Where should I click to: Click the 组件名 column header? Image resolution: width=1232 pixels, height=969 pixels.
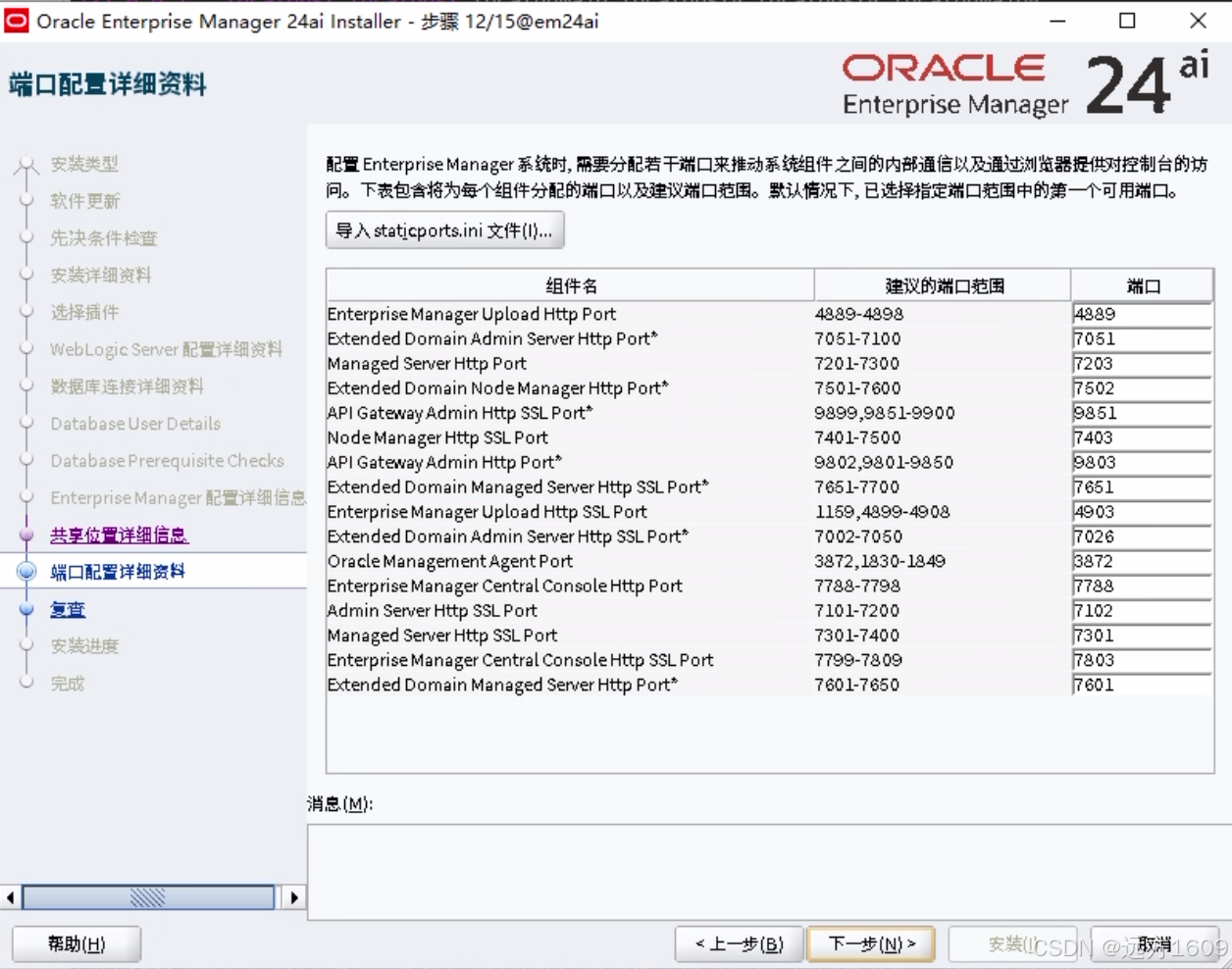571,284
